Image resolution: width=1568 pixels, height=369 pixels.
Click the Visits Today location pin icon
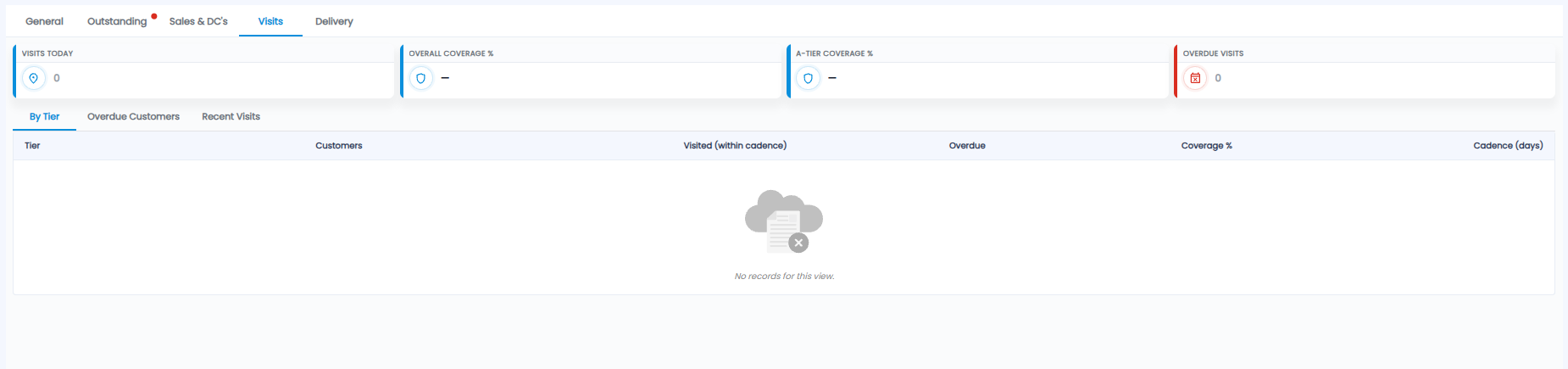click(x=34, y=78)
